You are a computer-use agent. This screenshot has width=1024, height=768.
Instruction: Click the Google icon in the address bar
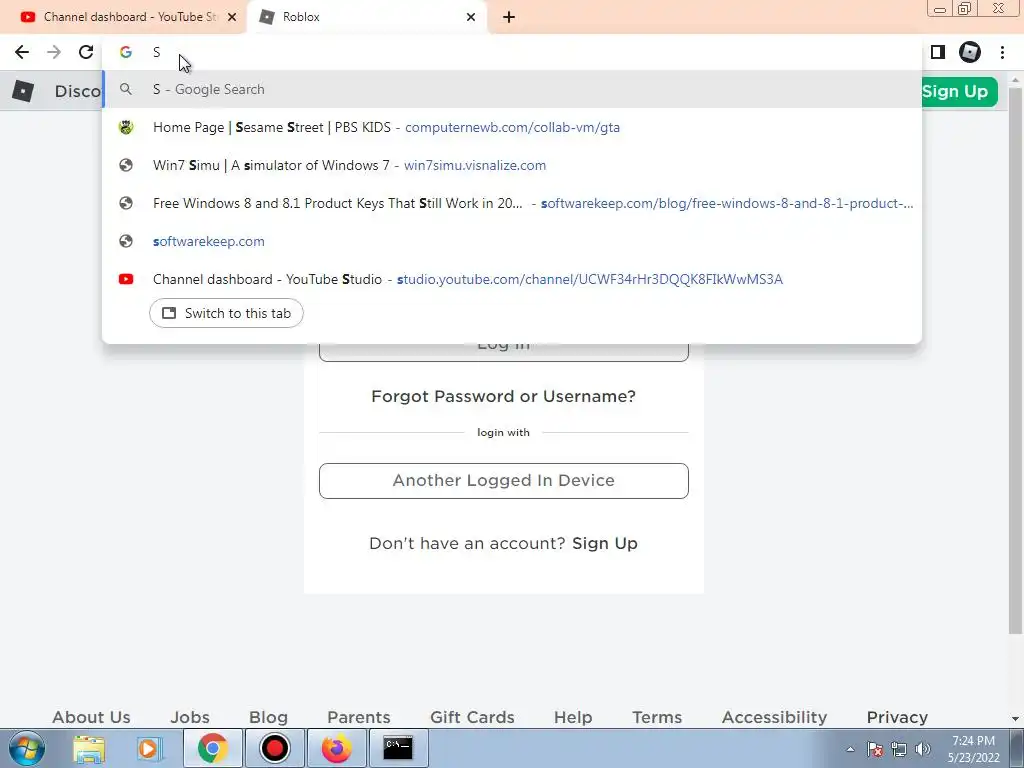[125, 52]
